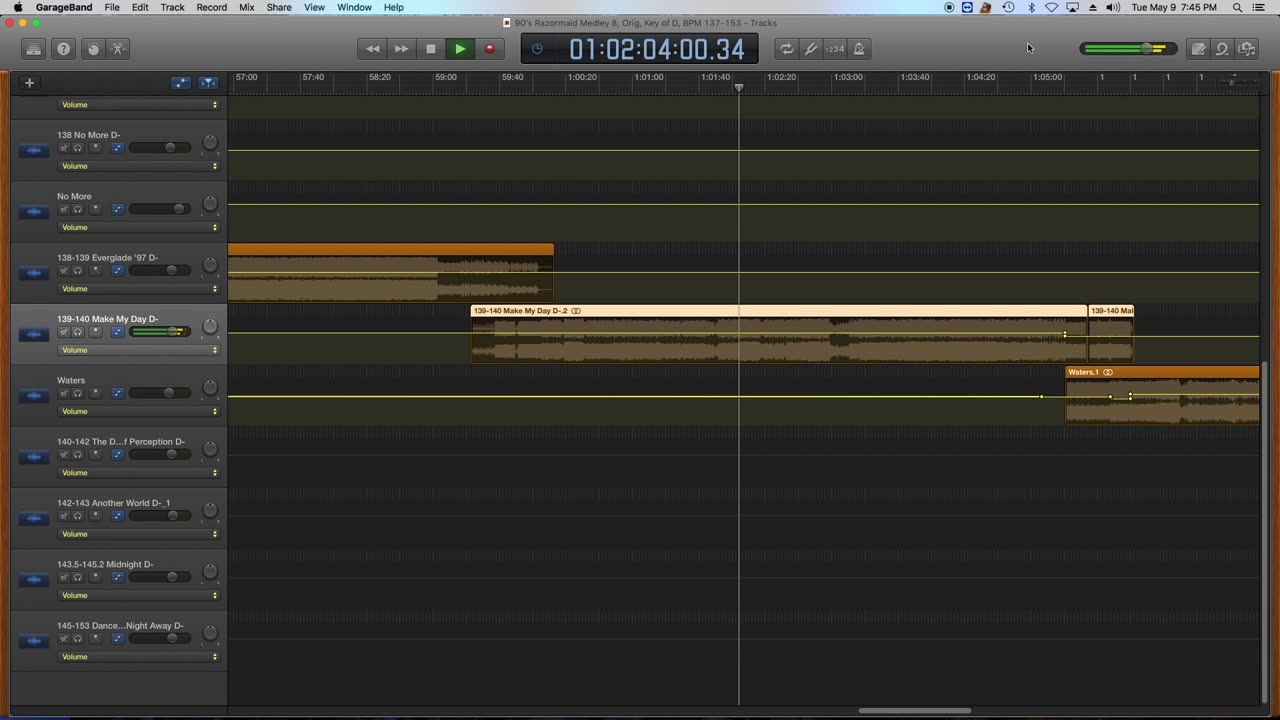This screenshot has width=1280, height=720.
Task: Toggle automation button on No More track
Action: 117,209
